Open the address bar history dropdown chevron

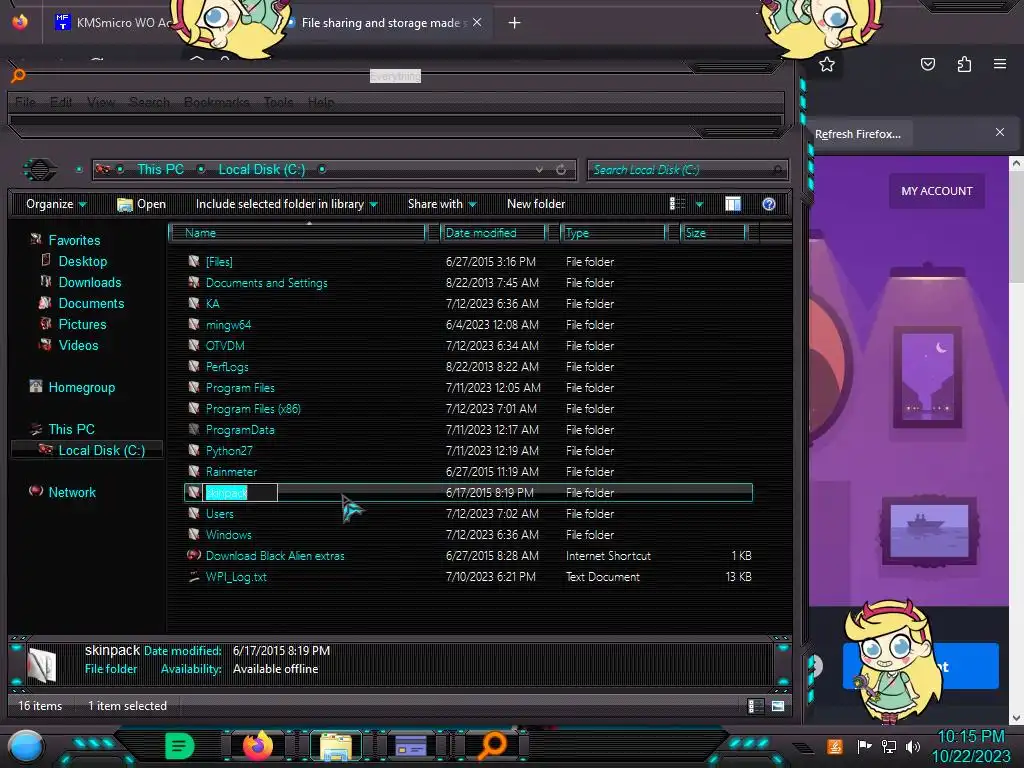pos(539,170)
